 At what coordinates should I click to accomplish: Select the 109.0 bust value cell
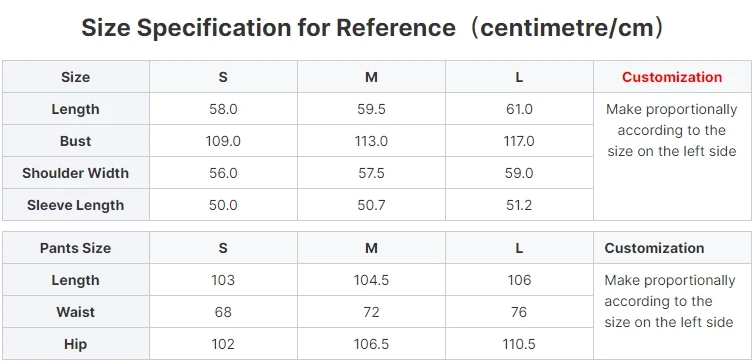click(x=223, y=141)
